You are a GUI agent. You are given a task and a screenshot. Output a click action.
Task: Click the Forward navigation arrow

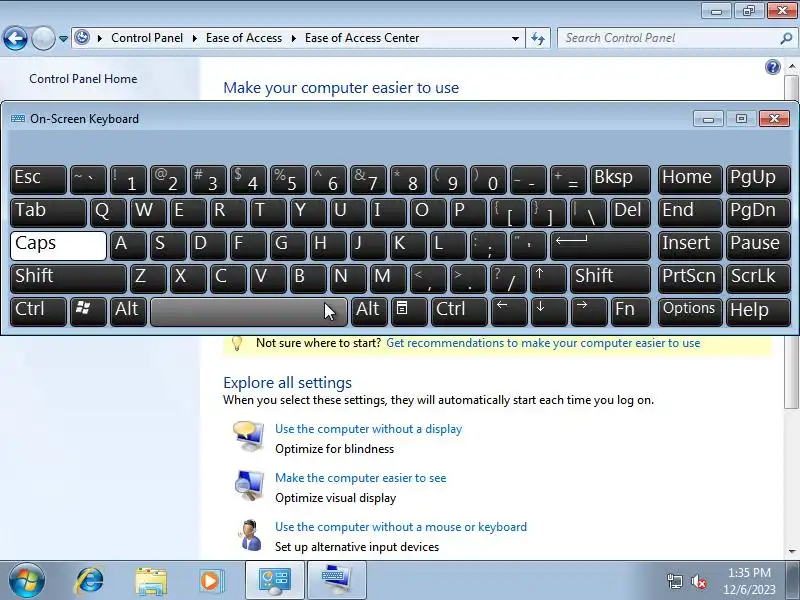[43, 38]
